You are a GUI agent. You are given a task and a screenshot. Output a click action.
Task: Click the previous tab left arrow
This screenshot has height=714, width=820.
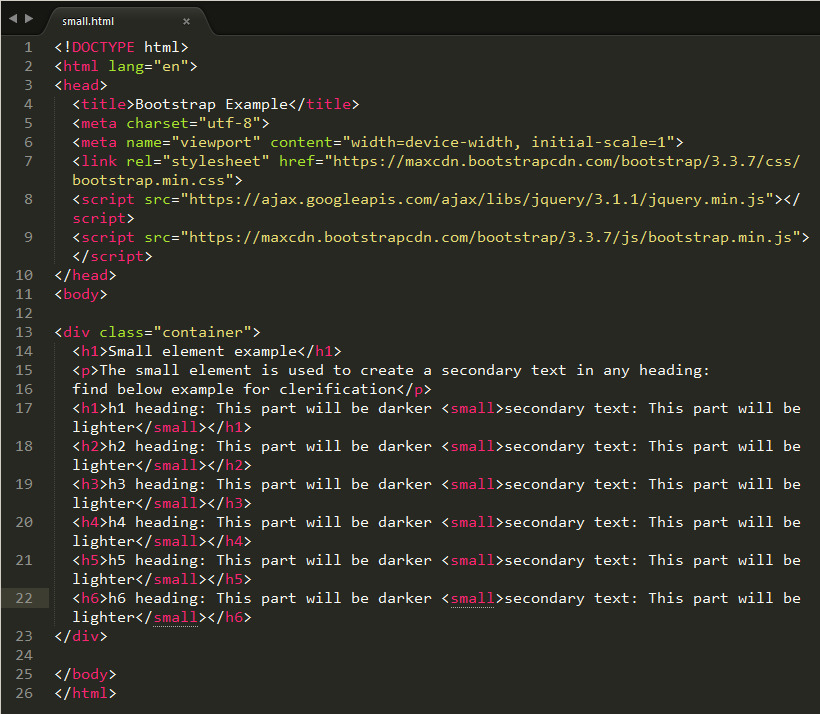pyautogui.click(x=13, y=19)
